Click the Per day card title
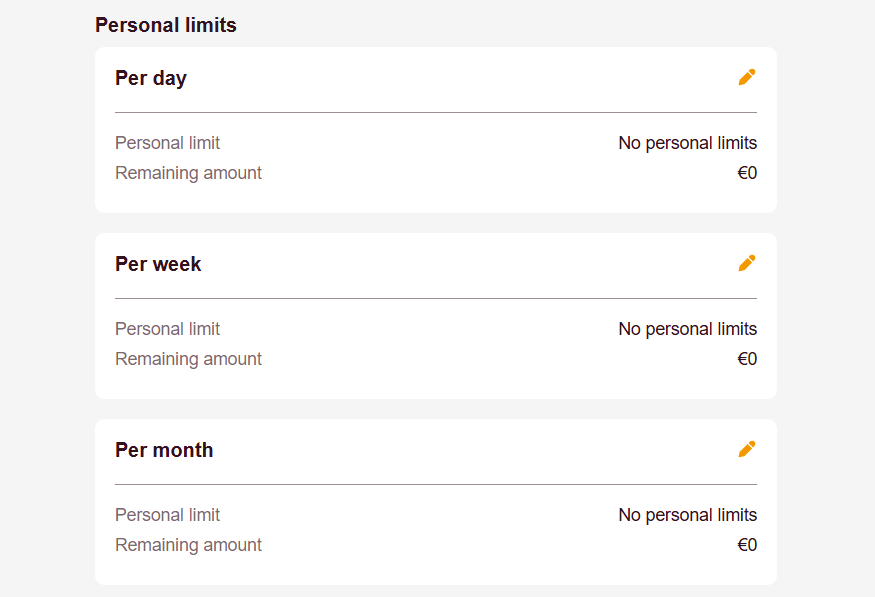This screenshot has width=875, height=597. 151,78
